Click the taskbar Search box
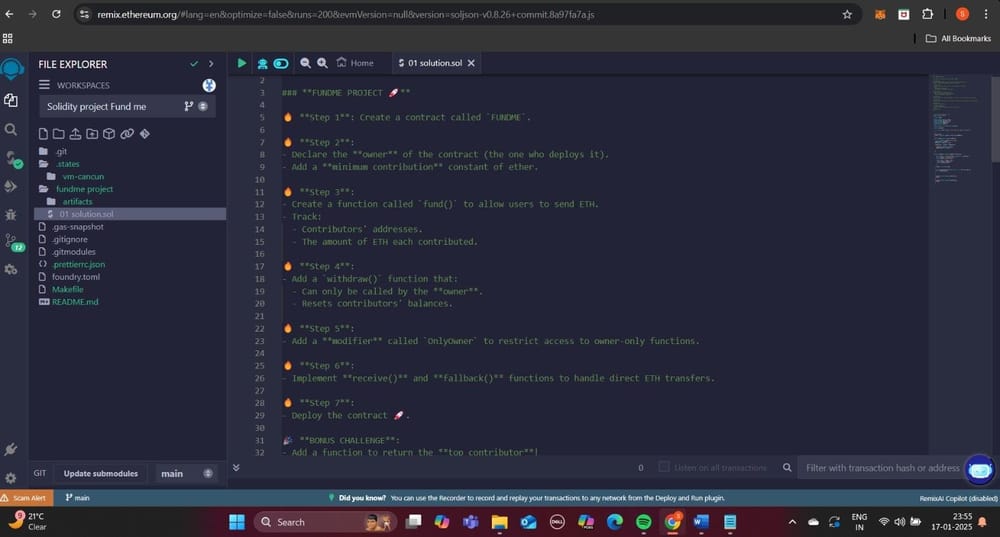1000x537 pixels. (325, 522)
